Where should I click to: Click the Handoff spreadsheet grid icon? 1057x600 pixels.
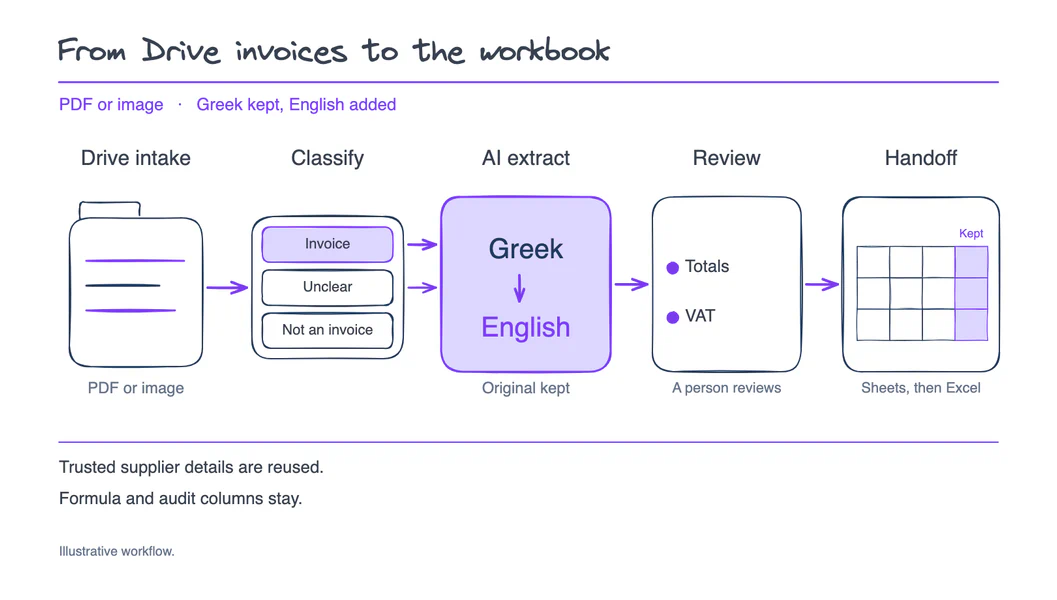(x=922, y=293)
